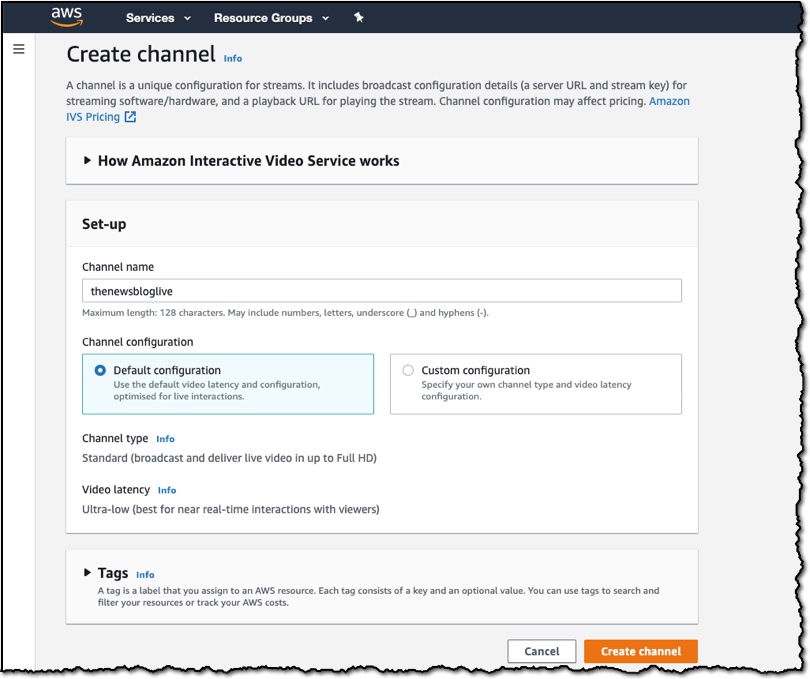The width and height of the screenshot is (810, 679).
Task: Click the Maximum length 128 characters hint
Action: (285, 313)
